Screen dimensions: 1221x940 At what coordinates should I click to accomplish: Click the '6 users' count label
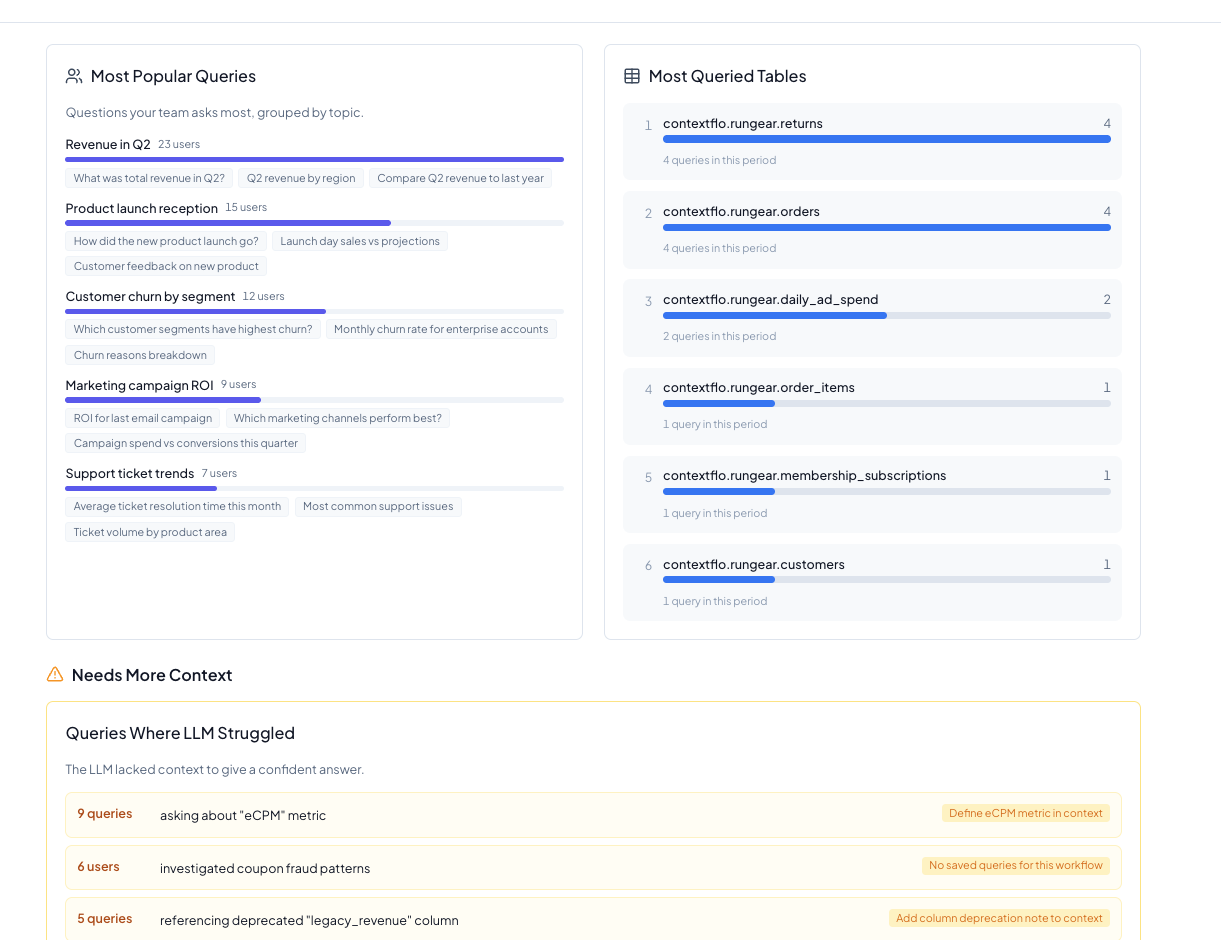point(99,867)
